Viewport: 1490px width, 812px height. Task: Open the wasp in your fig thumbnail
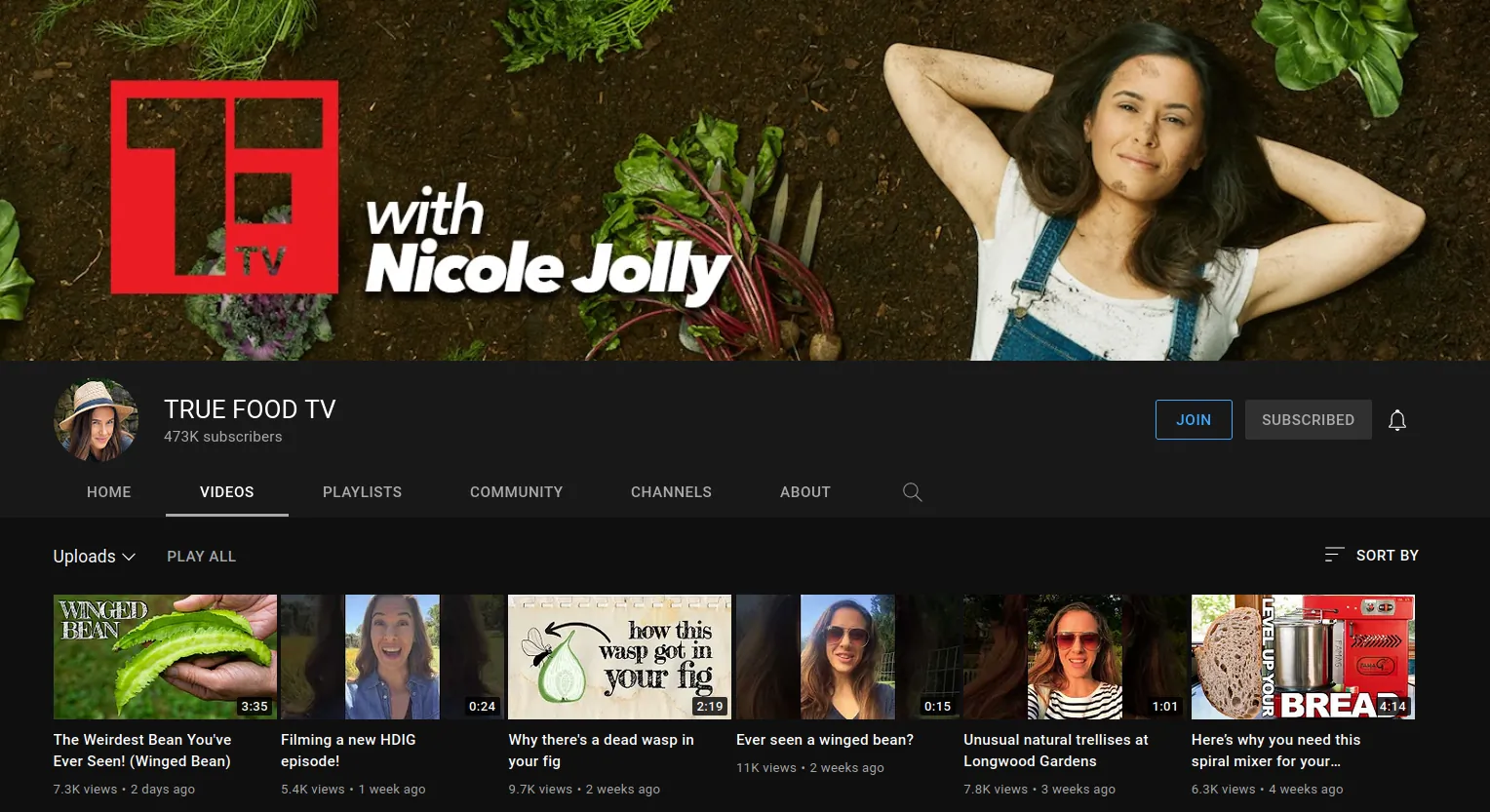pyautogui.click(x=619, y=656)
